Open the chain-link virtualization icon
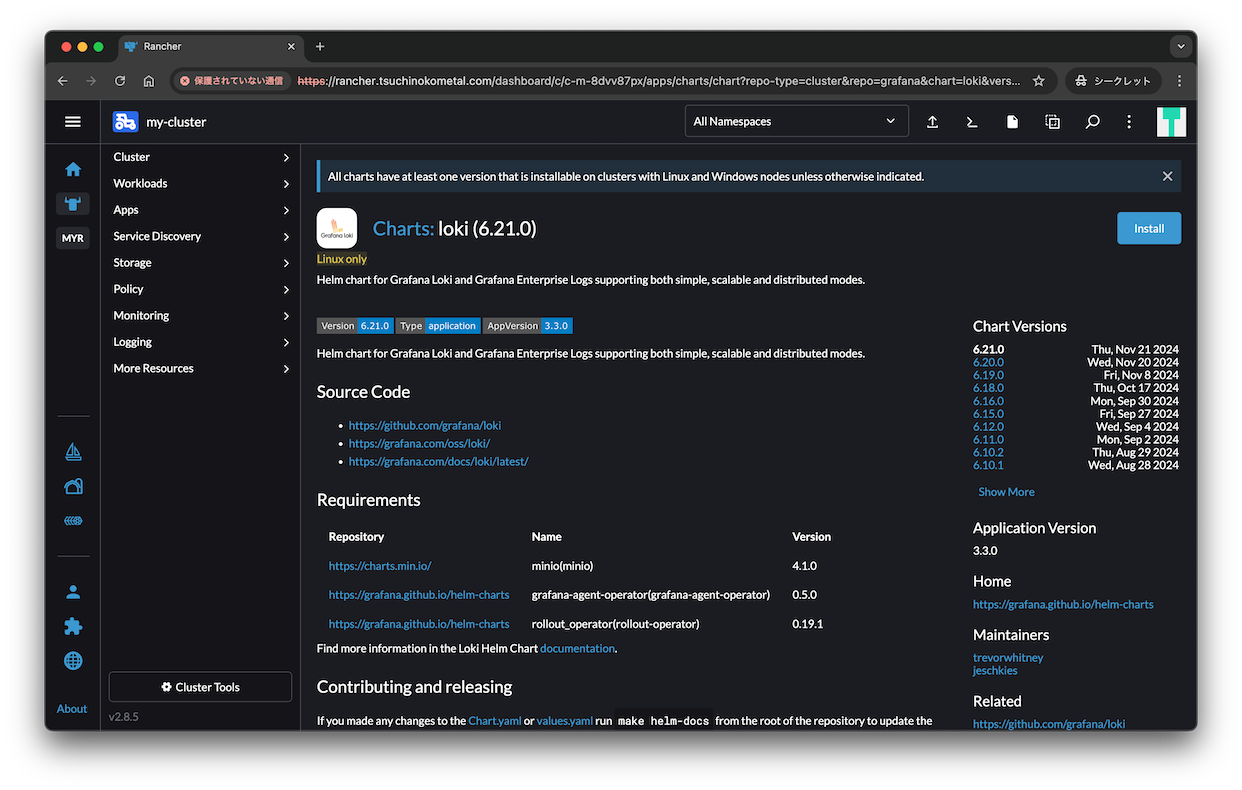The image size is (1242, 790). tap(73, 521)
